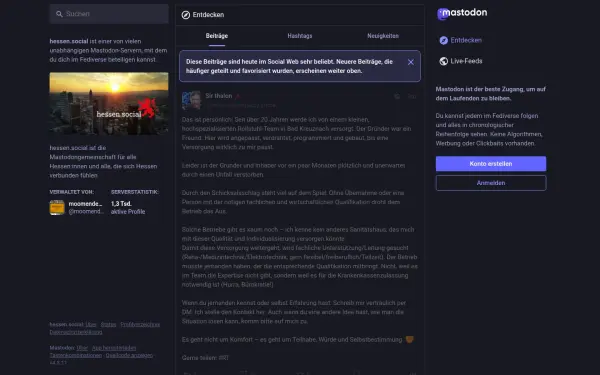Click the post timestamp of Sir thalon's post
This screenshot has height=375, width=600.
tap(412, 96)
